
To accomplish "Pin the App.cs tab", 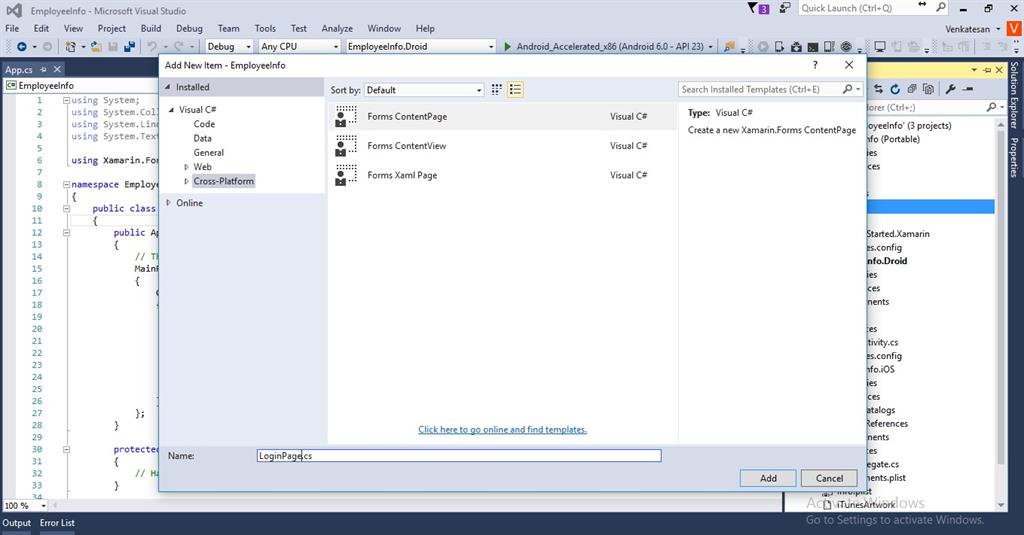I will click(x=44, y=69).
